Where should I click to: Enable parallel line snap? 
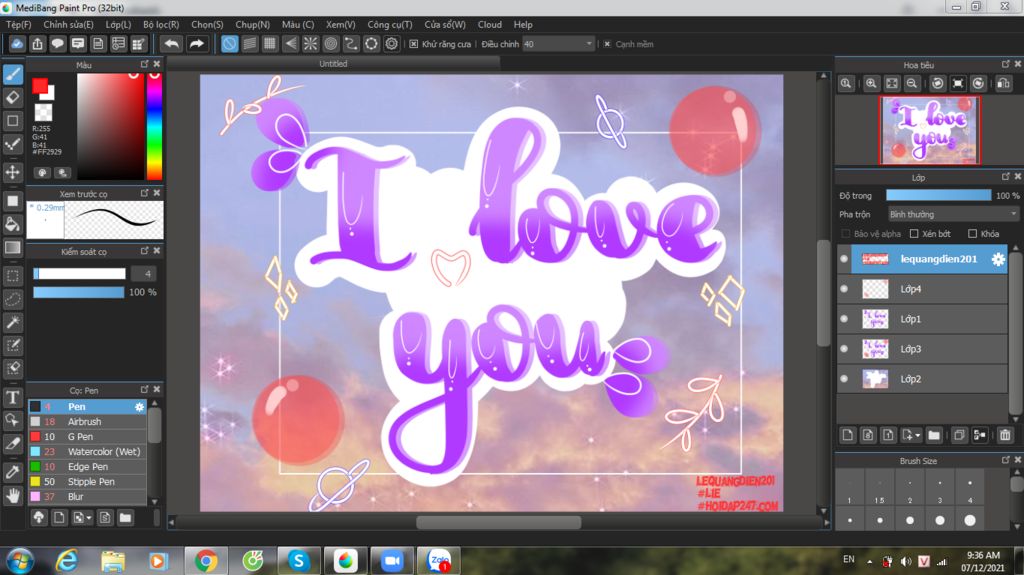[x=249, y=44]
